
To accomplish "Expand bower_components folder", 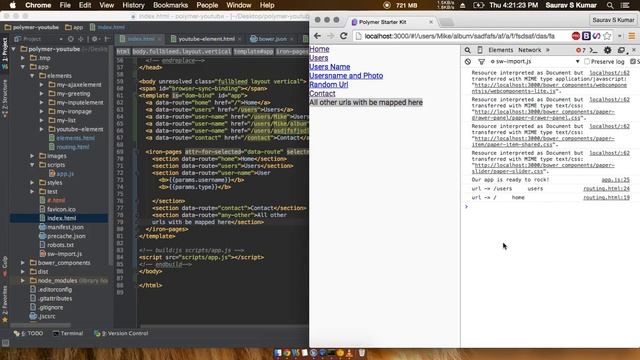I will tap(23, 263).
